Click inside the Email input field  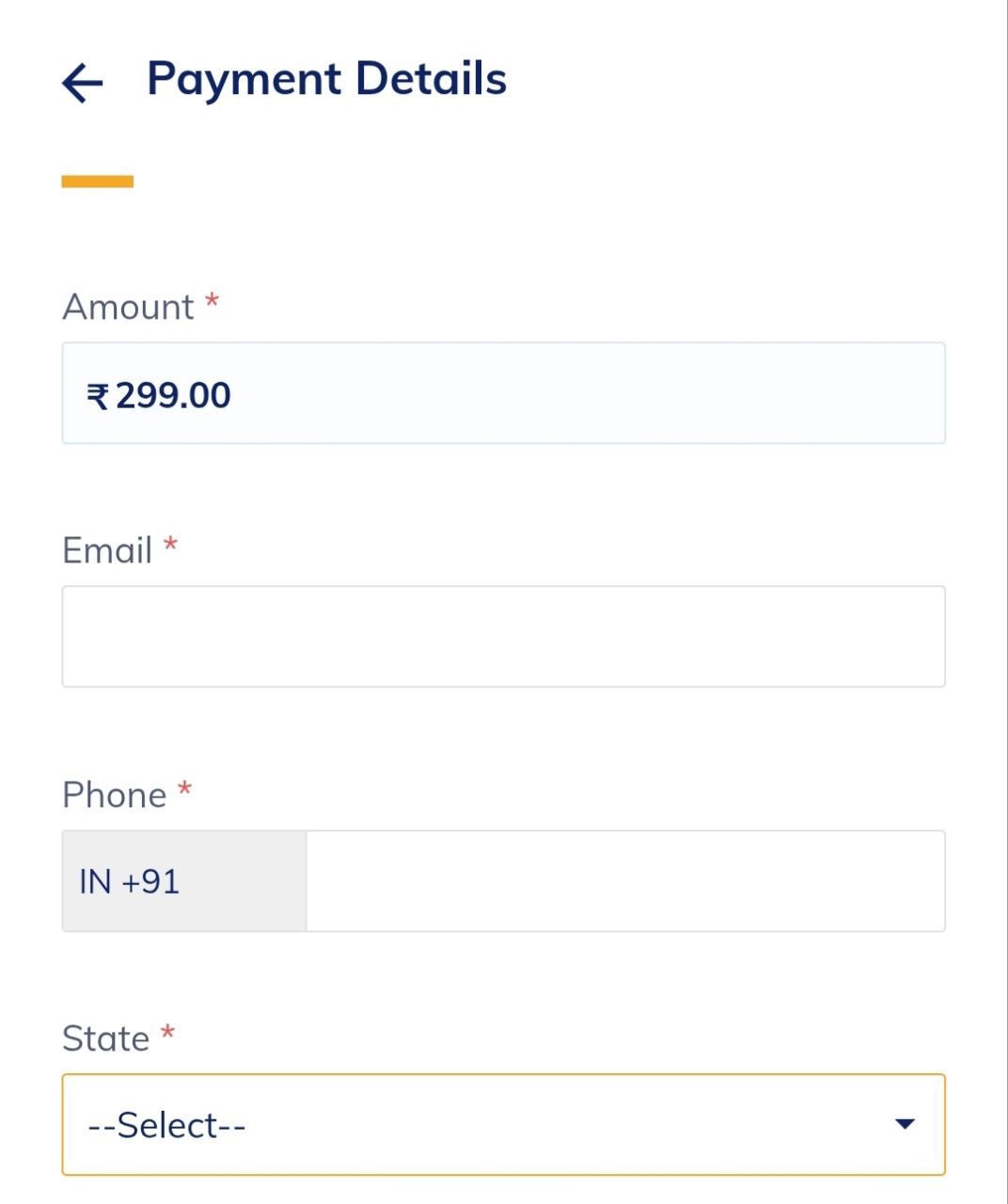503,636
